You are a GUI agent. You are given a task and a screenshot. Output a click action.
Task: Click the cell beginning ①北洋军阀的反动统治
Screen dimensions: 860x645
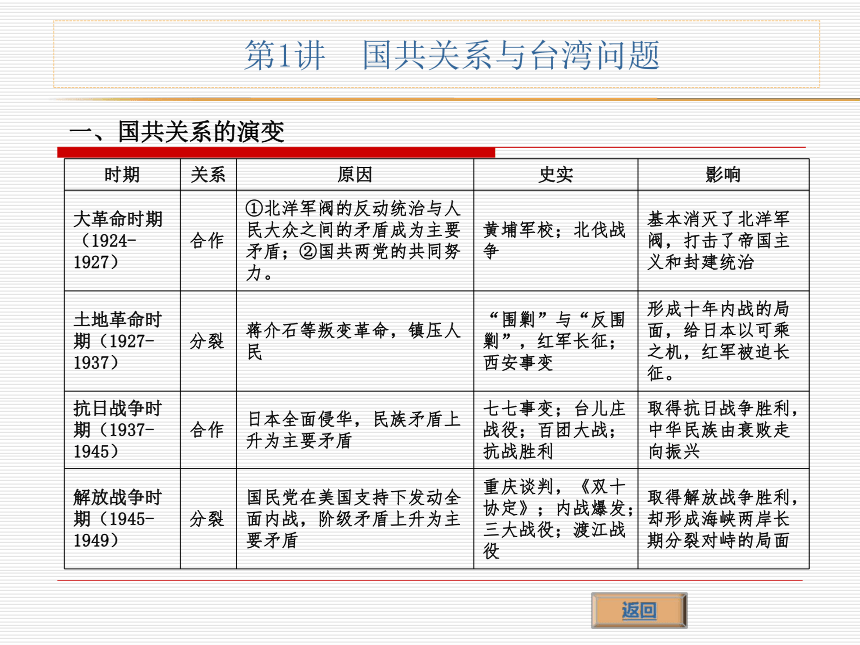[355, 240]
